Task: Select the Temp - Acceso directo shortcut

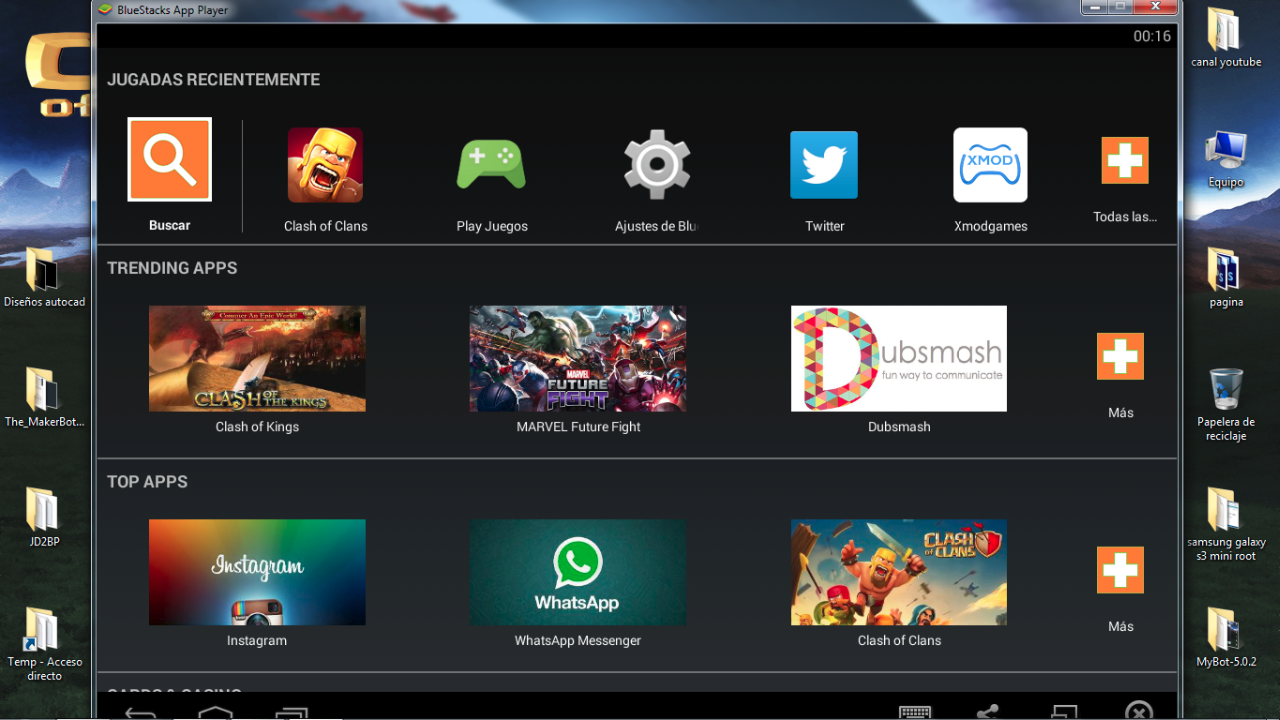Action: coord(44,644)
